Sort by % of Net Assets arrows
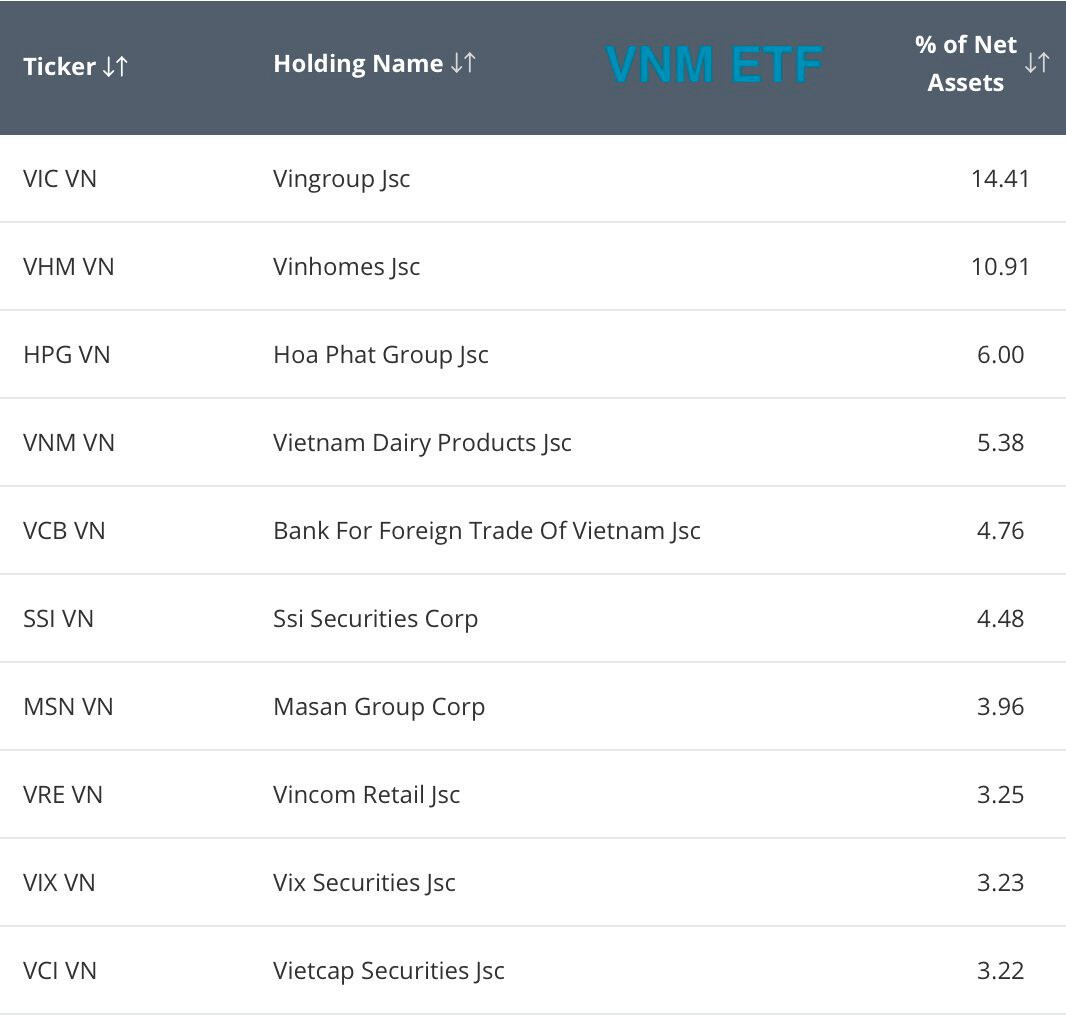Viewport: 1066px width, 1016px height. [x=1037, y=63]
